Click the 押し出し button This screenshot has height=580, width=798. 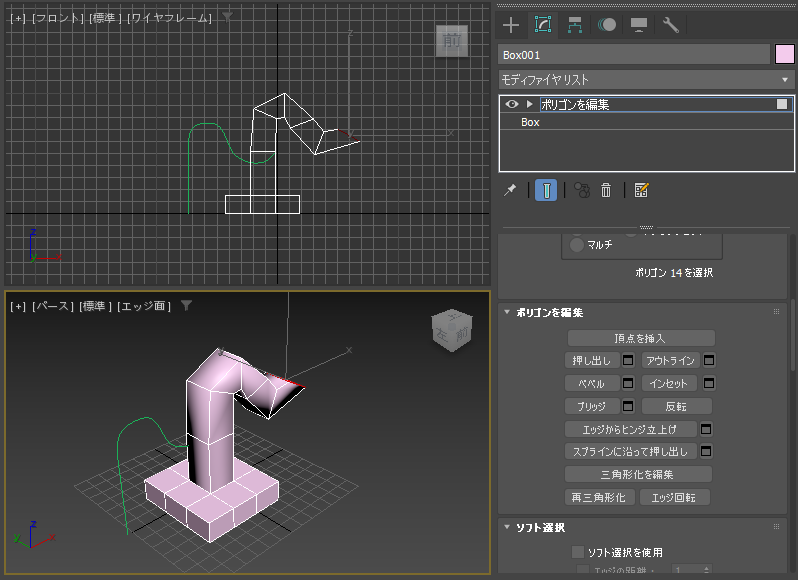[592, 361]
